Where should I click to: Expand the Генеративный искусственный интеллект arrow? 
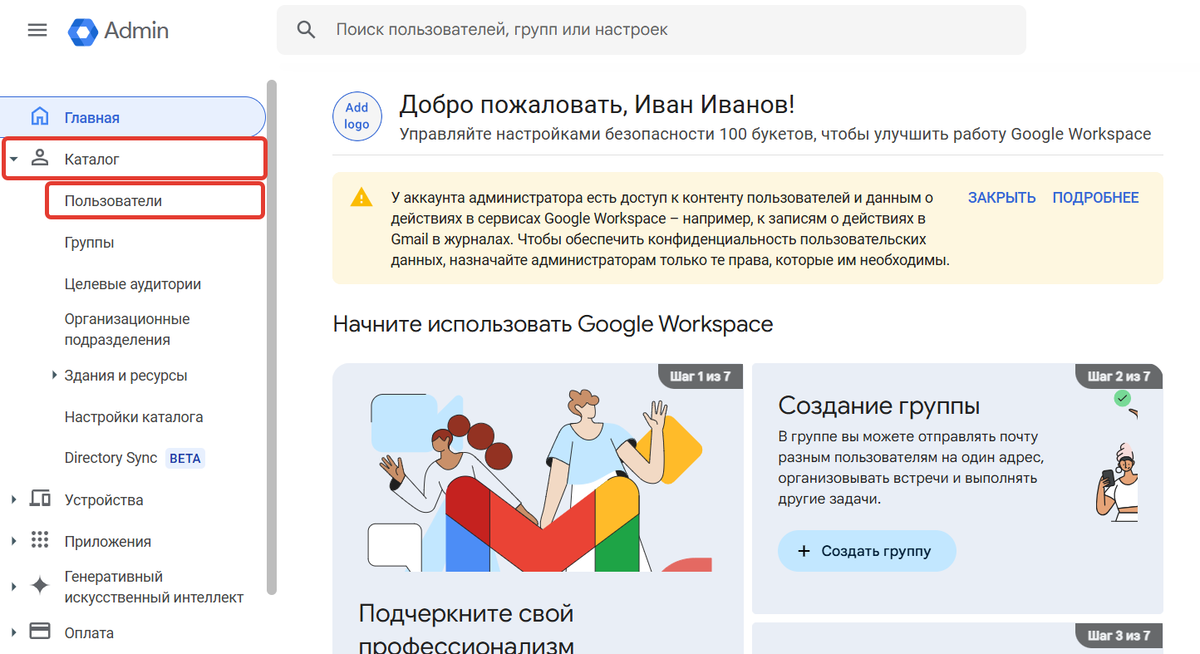[x=14, y=587]
